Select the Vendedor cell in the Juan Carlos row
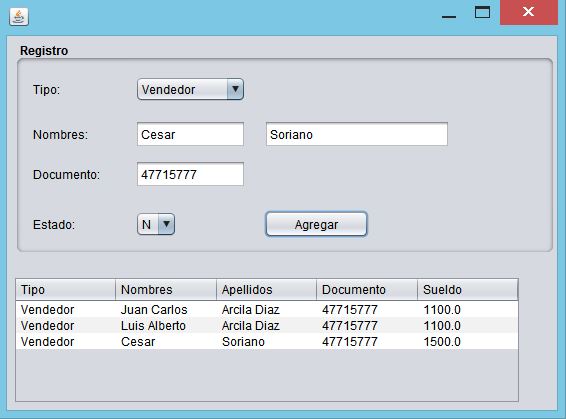566x419 pixels. click(65, 310)
